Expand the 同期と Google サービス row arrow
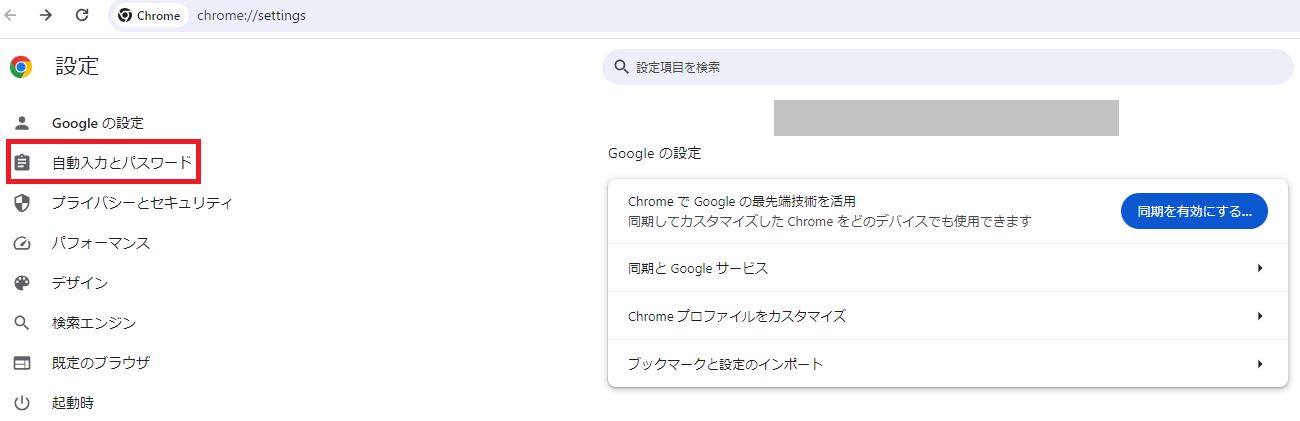 tap(1260, 268)
